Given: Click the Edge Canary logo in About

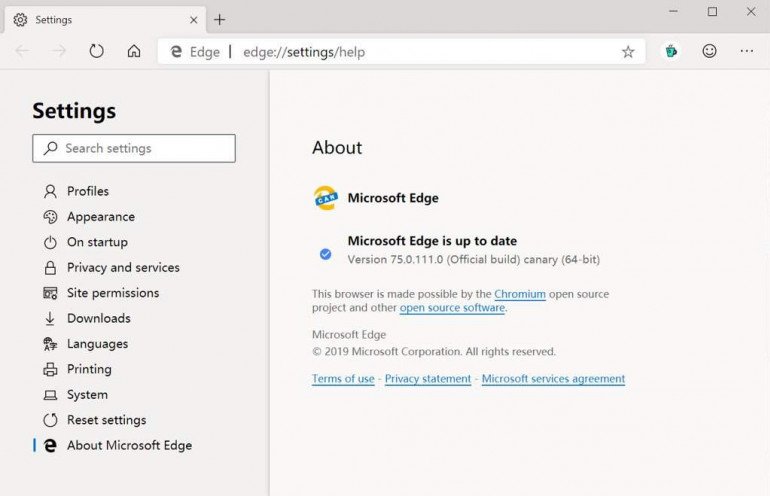Looking at the screenshot, I should pyautogui.click(x=326, y=198).
